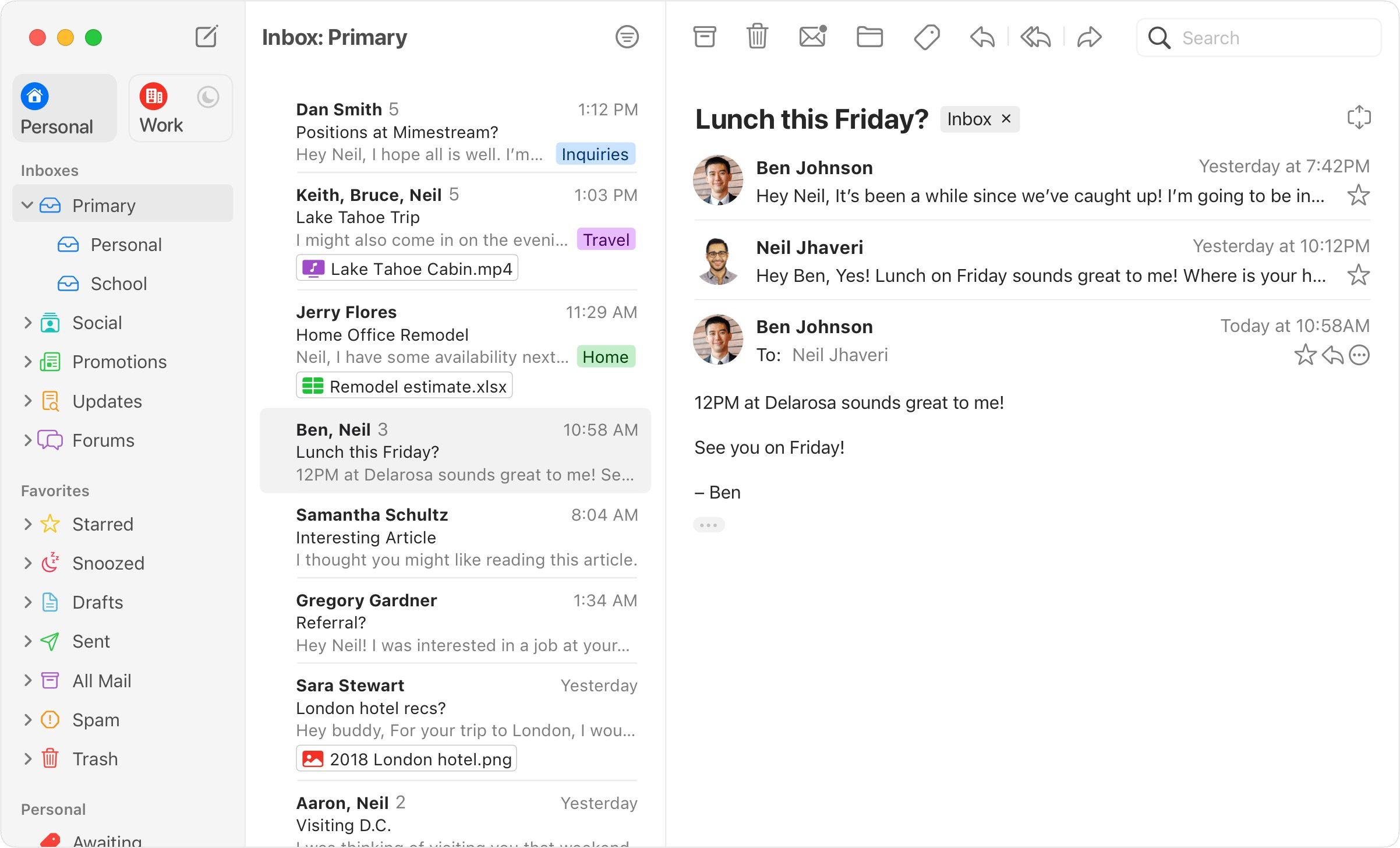This screenshot has width=1400, height=848.
Task: Collapse the Primary inbox tree
Action: point(27,205)
